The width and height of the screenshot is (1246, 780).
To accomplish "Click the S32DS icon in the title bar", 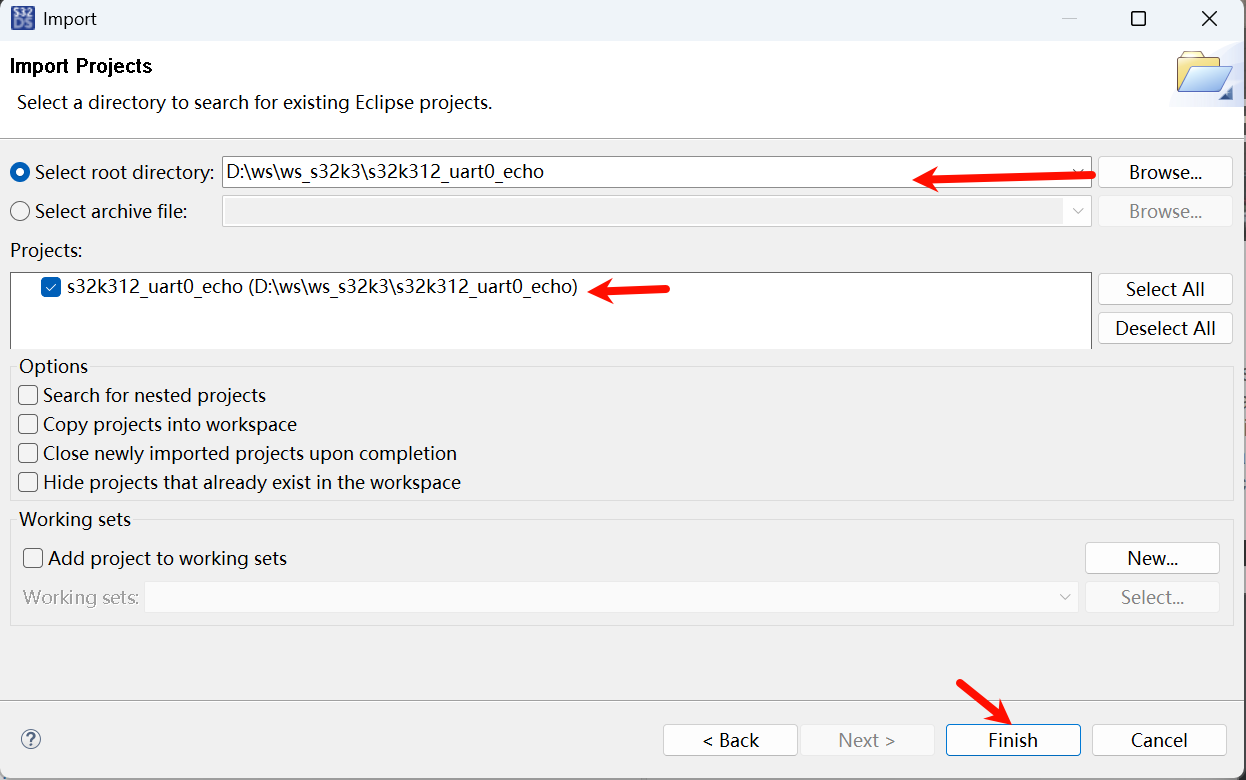I will pyautogui.click(x=22, y=18).
